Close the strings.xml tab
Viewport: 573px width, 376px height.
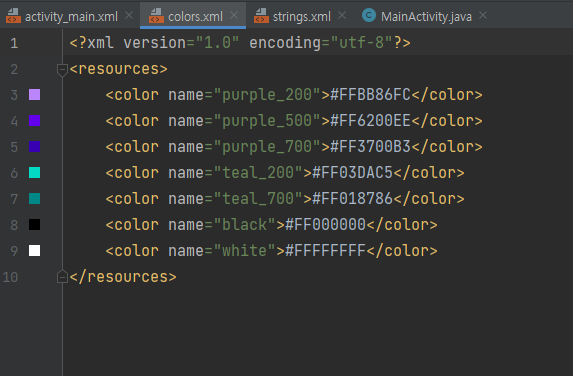pos(342,16)
